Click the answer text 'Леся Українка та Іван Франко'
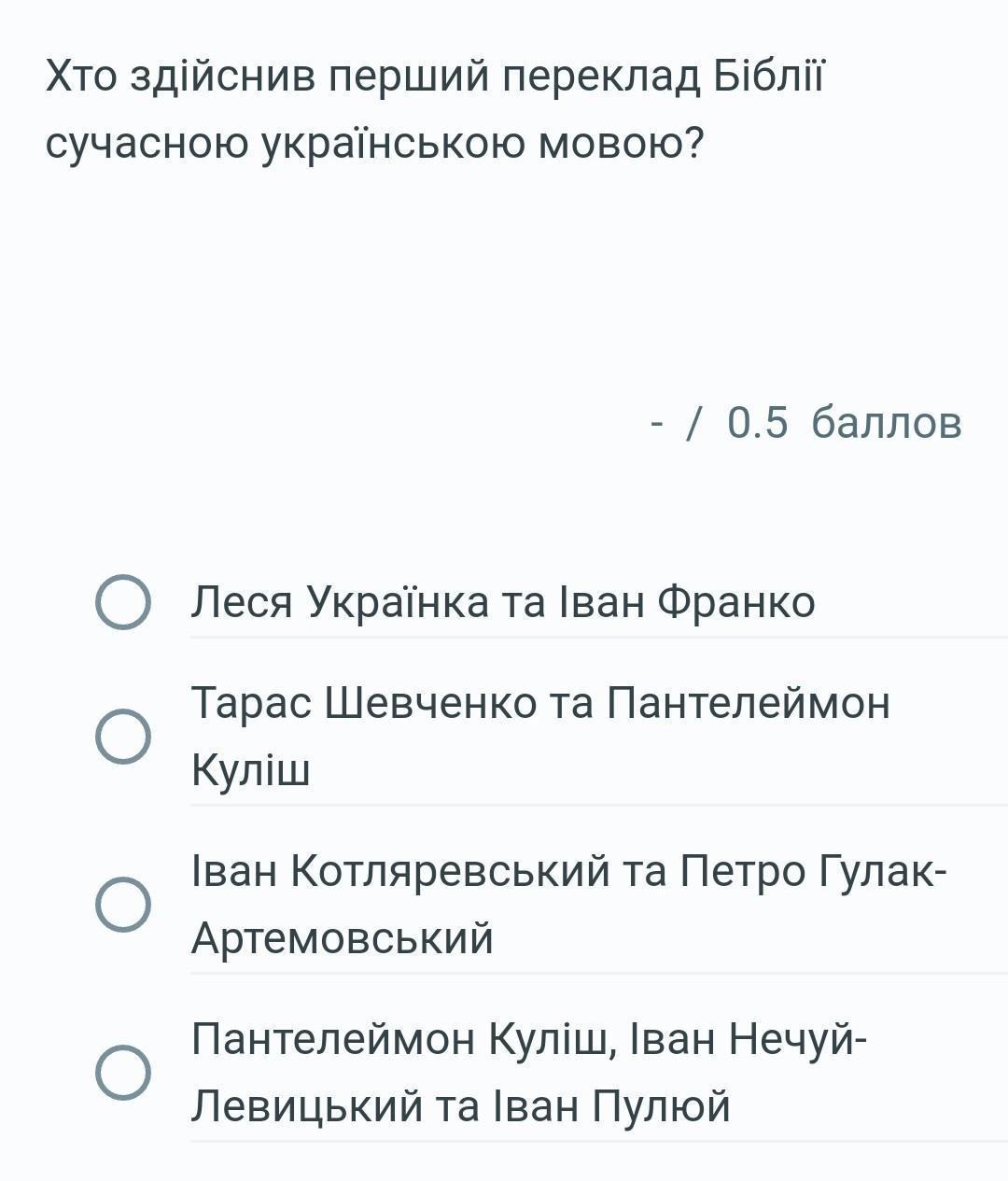1008x1181 pixels. click(x=502, y=602)
